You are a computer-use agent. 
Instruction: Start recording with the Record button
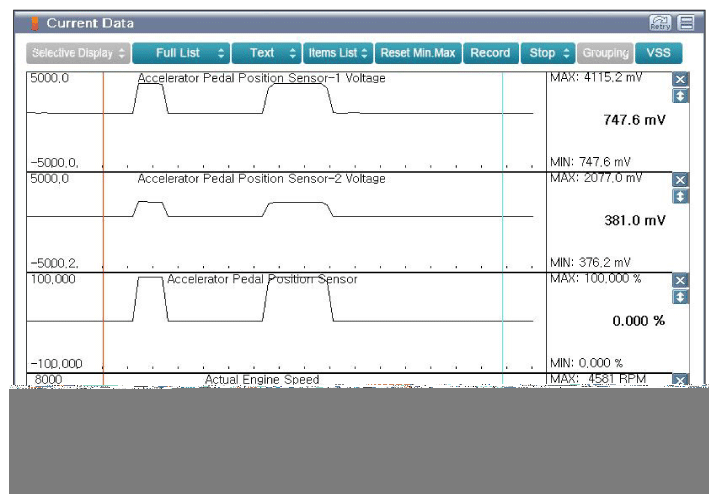(490, 53)
